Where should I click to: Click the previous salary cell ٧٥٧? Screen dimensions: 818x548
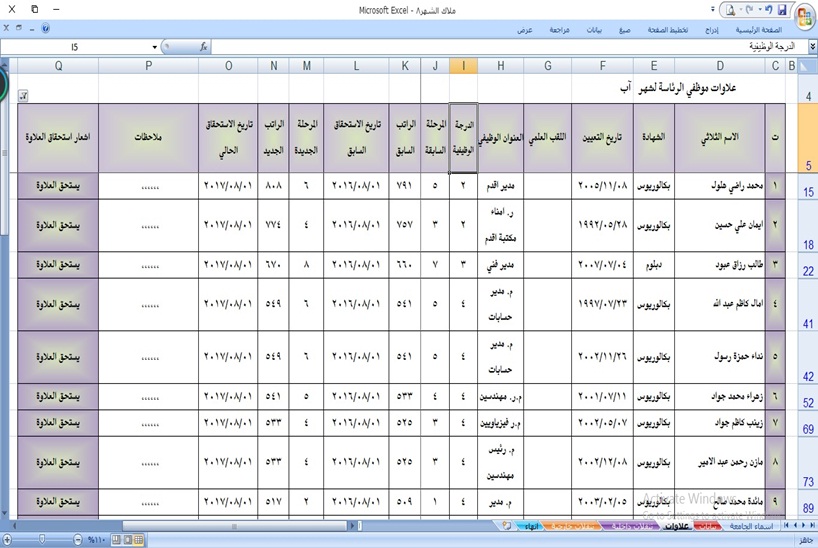pos(405,225)
